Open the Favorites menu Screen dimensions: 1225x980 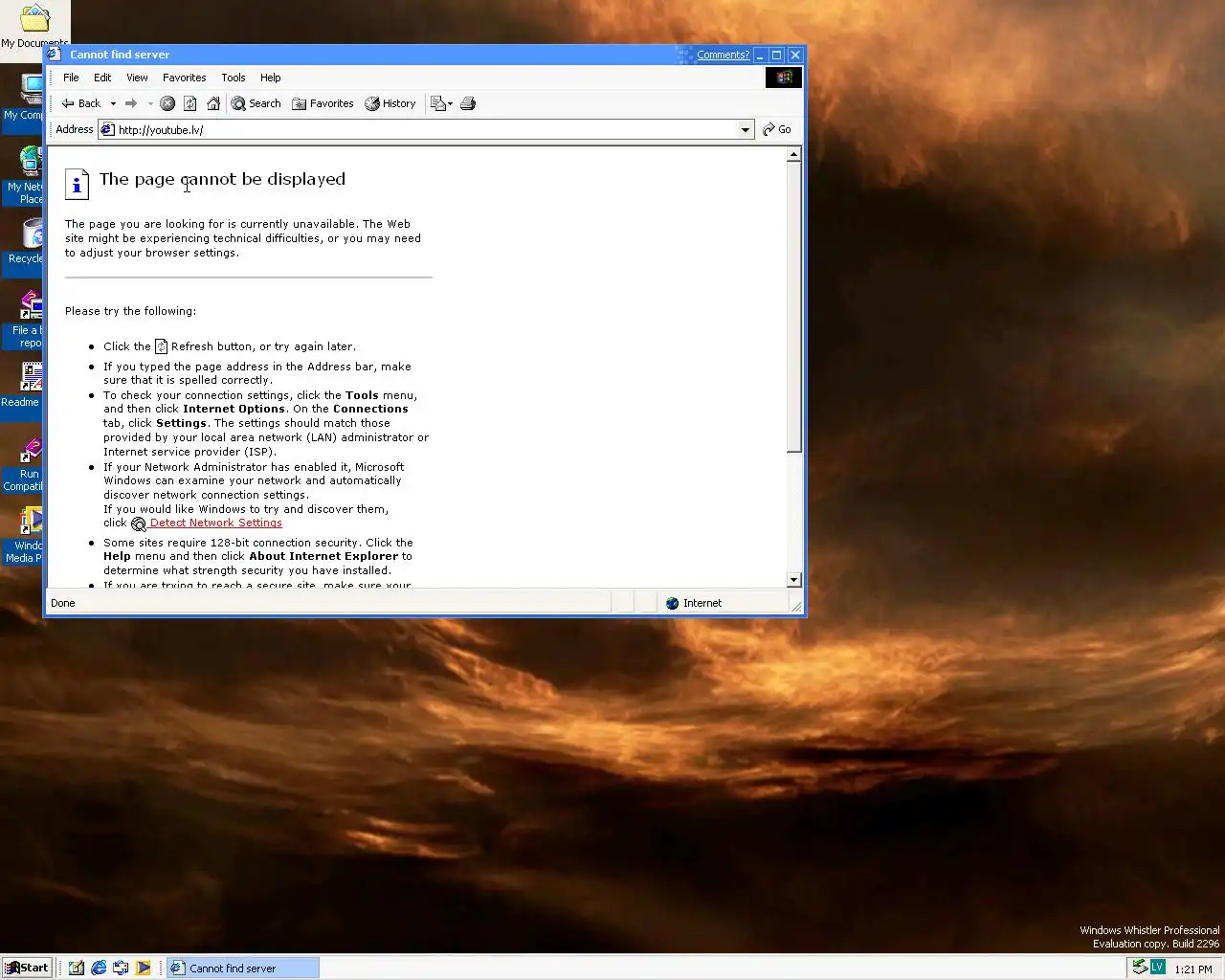tap(184, 78)
